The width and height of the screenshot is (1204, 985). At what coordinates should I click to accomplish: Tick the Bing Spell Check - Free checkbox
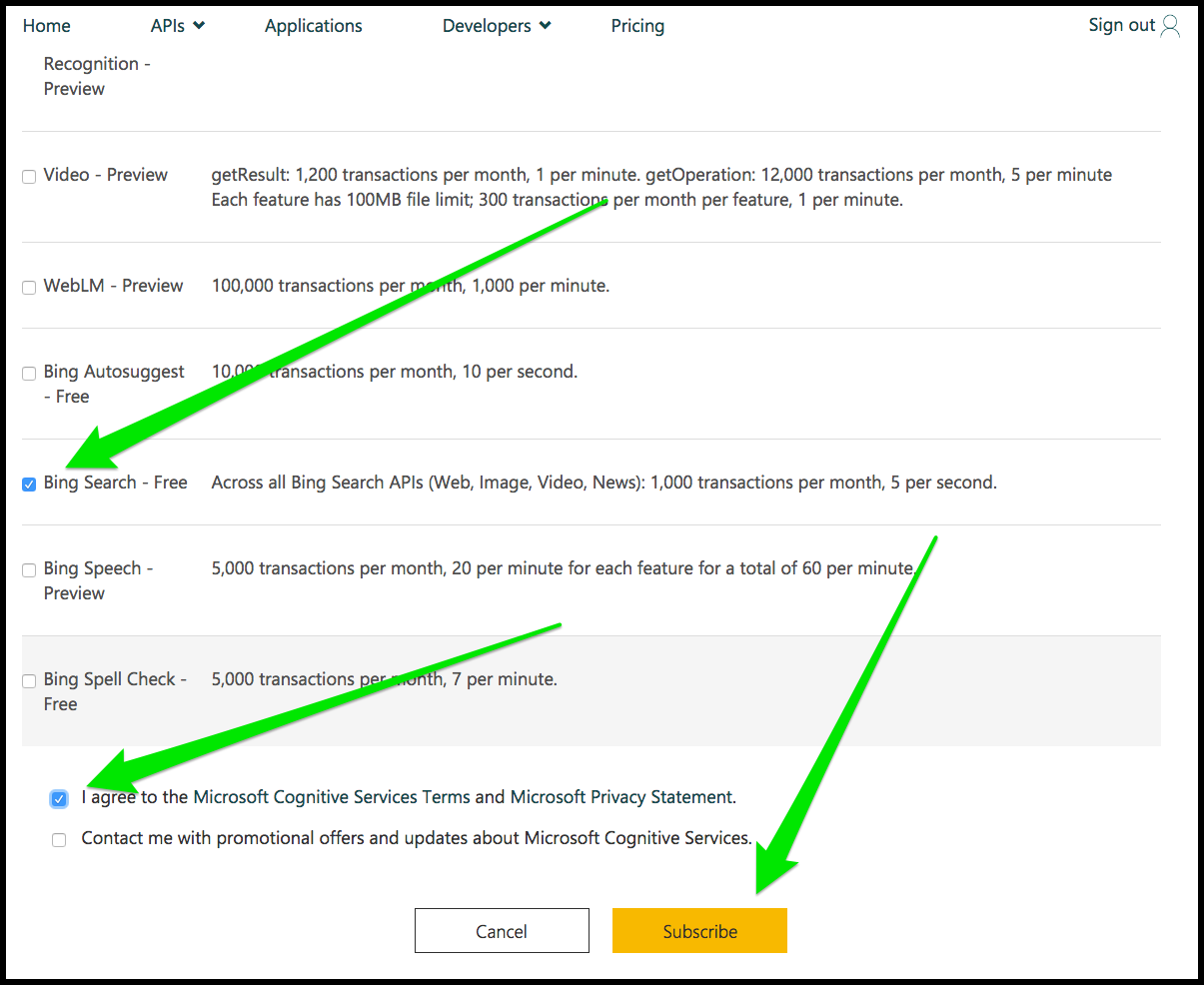pos(29,681)
